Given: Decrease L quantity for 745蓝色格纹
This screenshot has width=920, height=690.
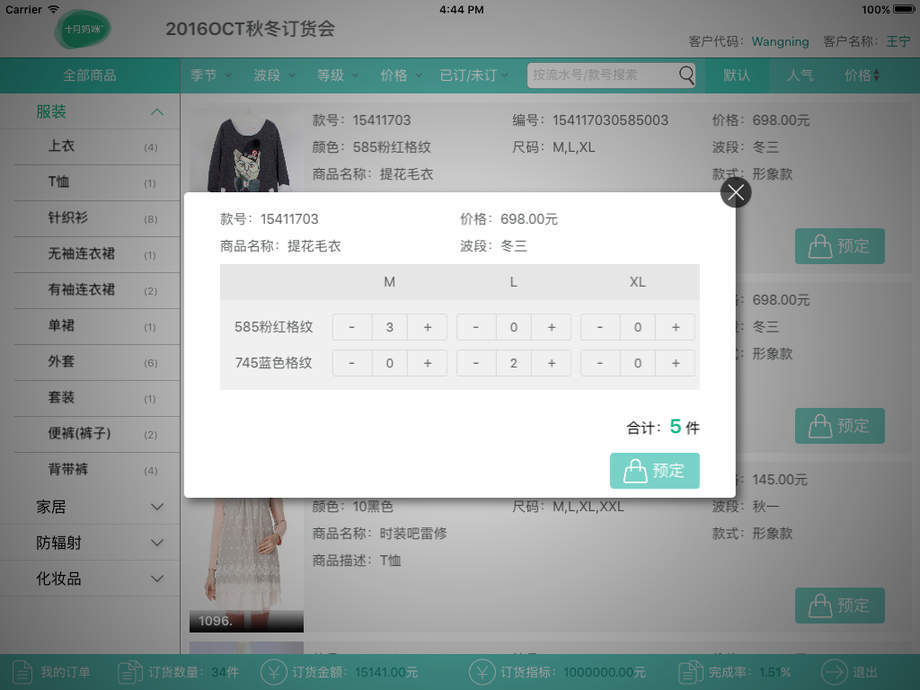Looking at the screenshot, I should [x=476, y=363].
